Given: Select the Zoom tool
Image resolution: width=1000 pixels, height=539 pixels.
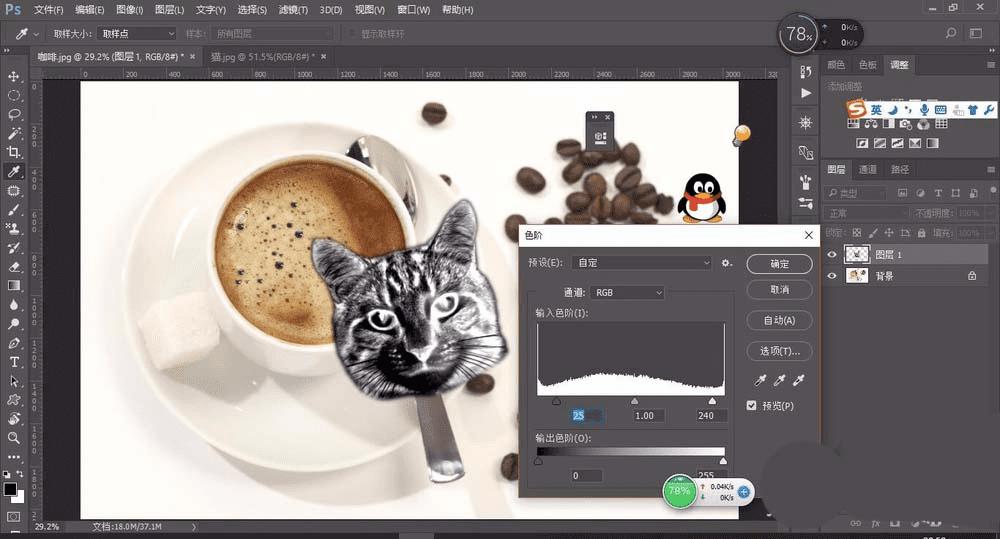Looking at the screenshot, I should 13,438.
